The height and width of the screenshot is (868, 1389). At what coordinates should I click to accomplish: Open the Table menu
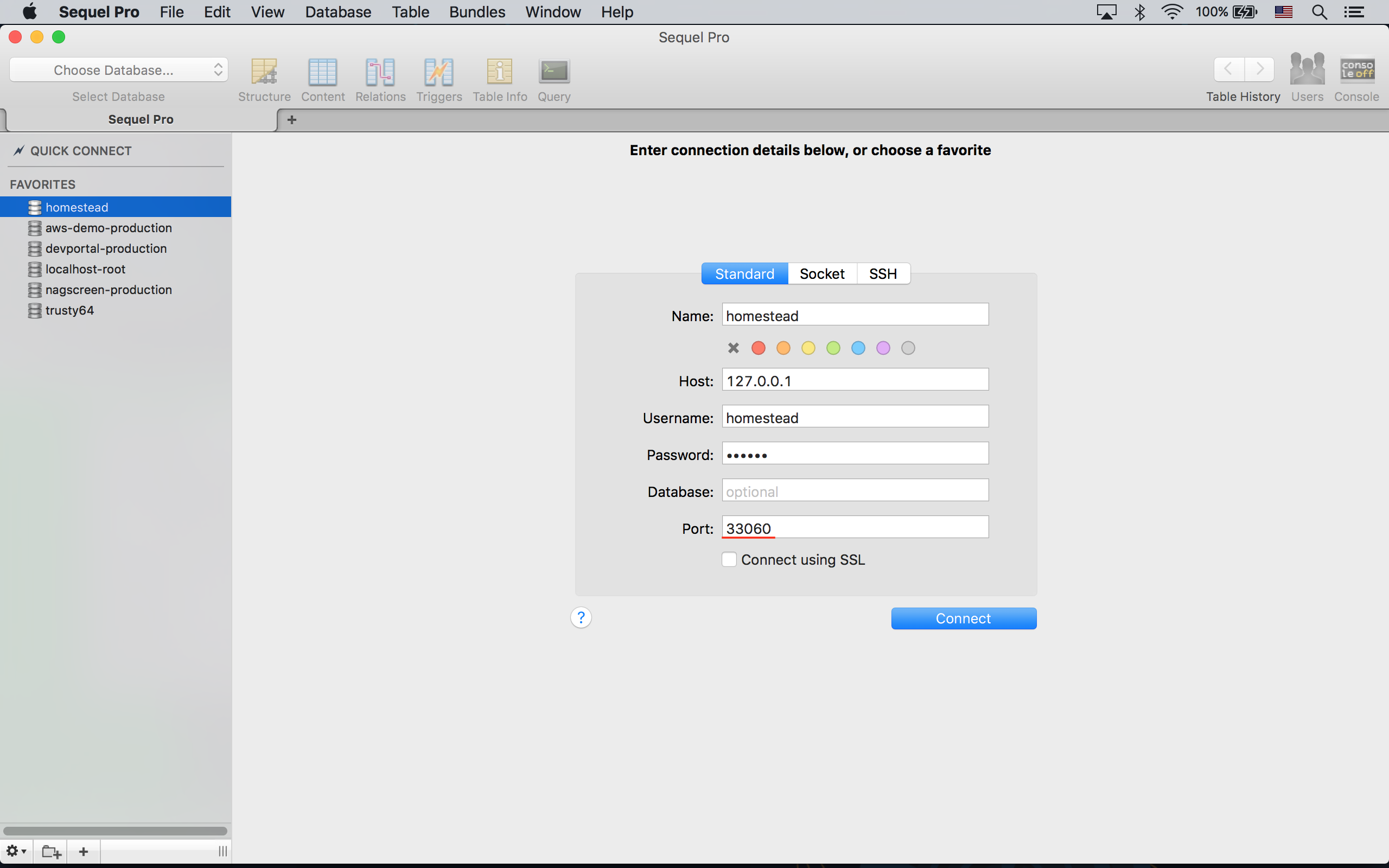[x=410, y=12]
